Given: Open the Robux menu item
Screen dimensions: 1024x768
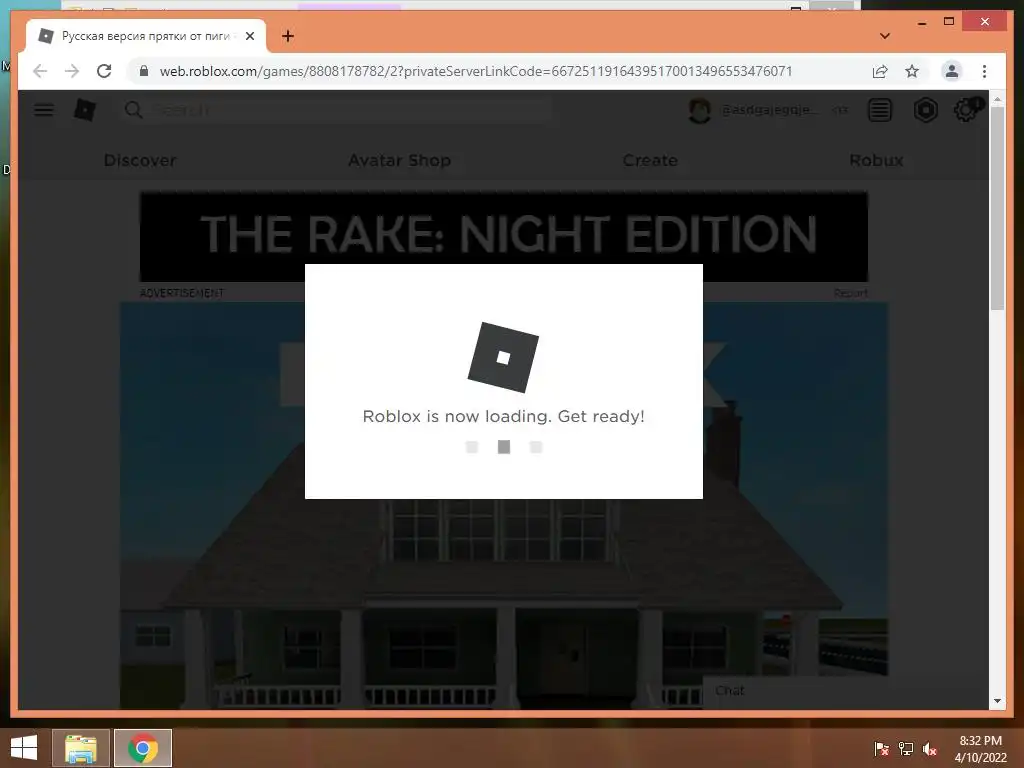Looking at the screenshot, I should tap(876, 160).
